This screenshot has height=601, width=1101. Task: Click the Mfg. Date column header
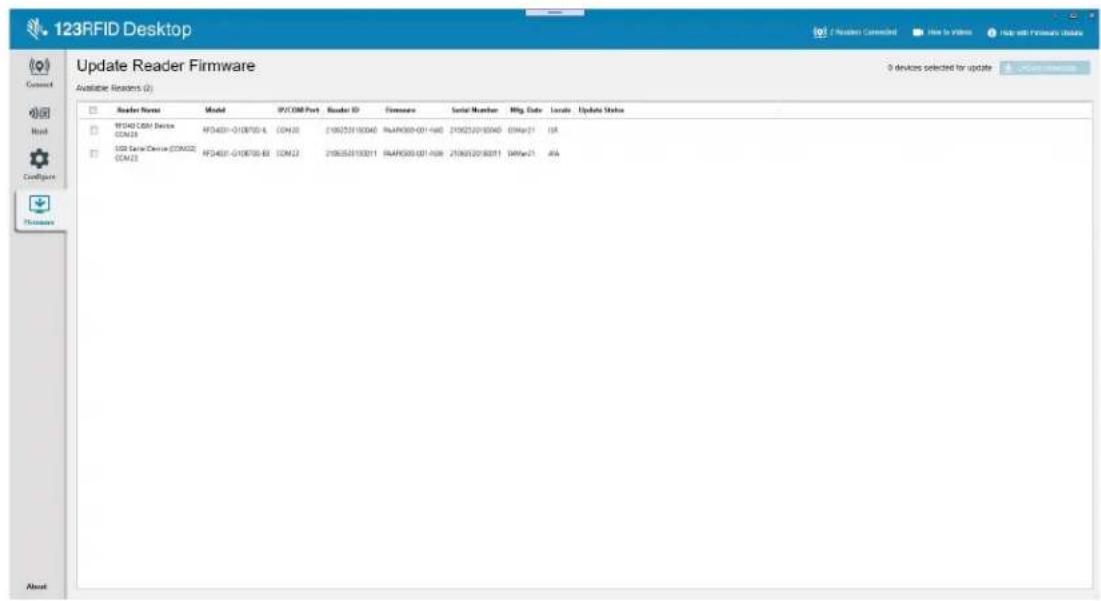click(x=526, y=110)
